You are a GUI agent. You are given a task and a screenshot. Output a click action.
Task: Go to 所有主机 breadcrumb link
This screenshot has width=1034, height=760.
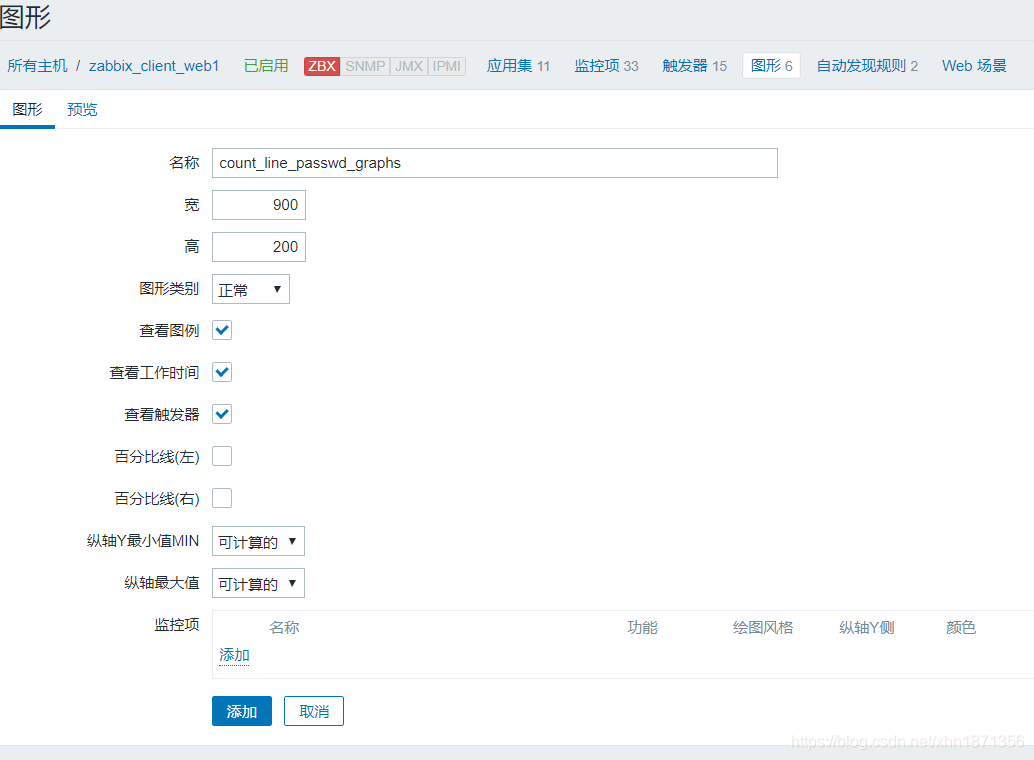38,66
